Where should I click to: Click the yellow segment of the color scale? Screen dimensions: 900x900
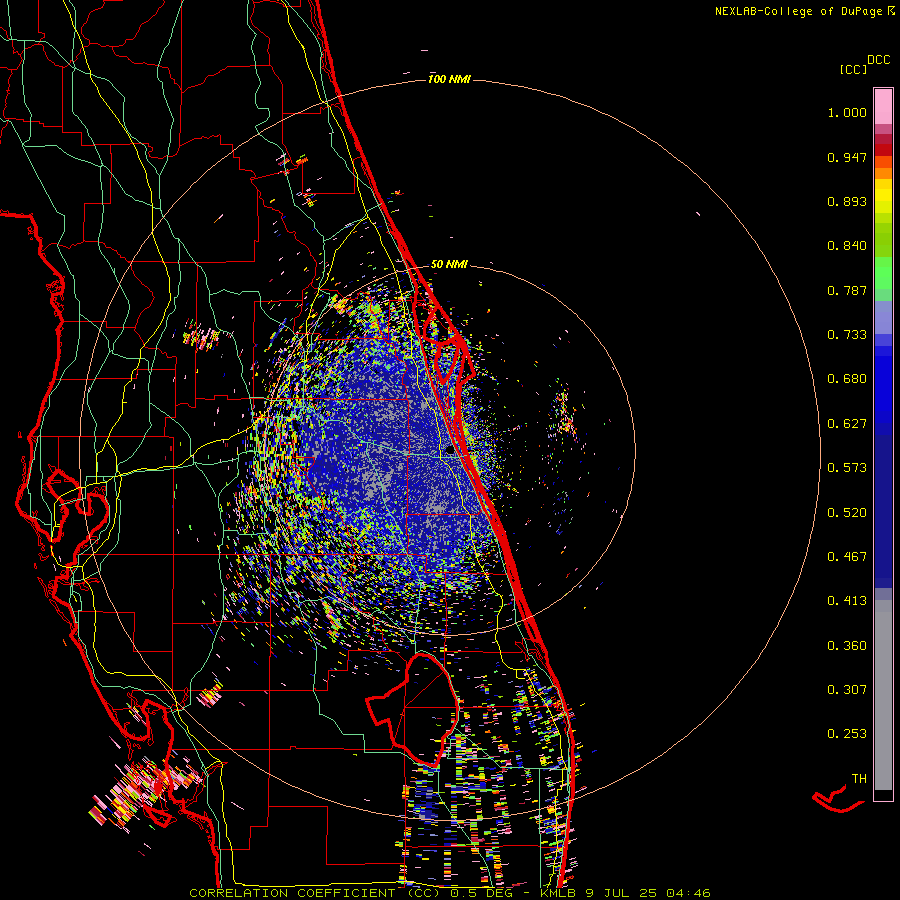point(883,196)
